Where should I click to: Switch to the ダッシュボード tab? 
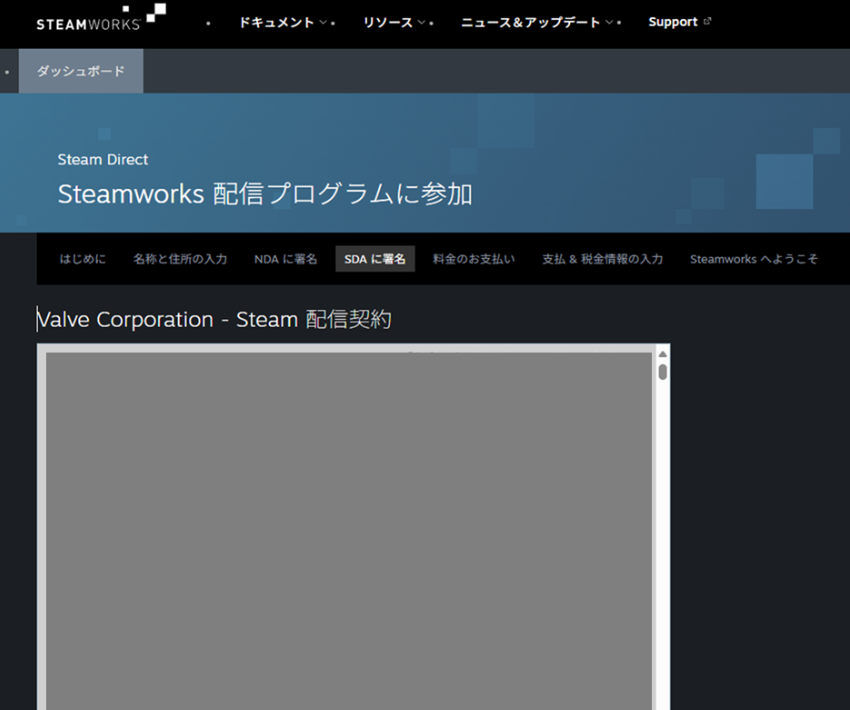(x=81, y=71)
